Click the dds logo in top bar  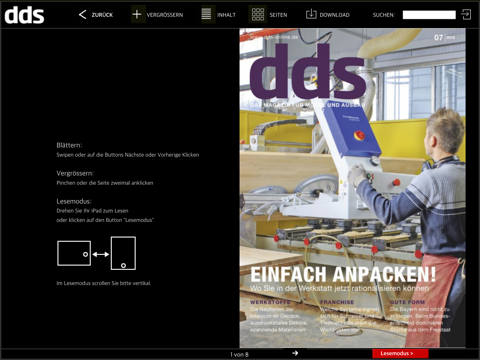point(24,15)
